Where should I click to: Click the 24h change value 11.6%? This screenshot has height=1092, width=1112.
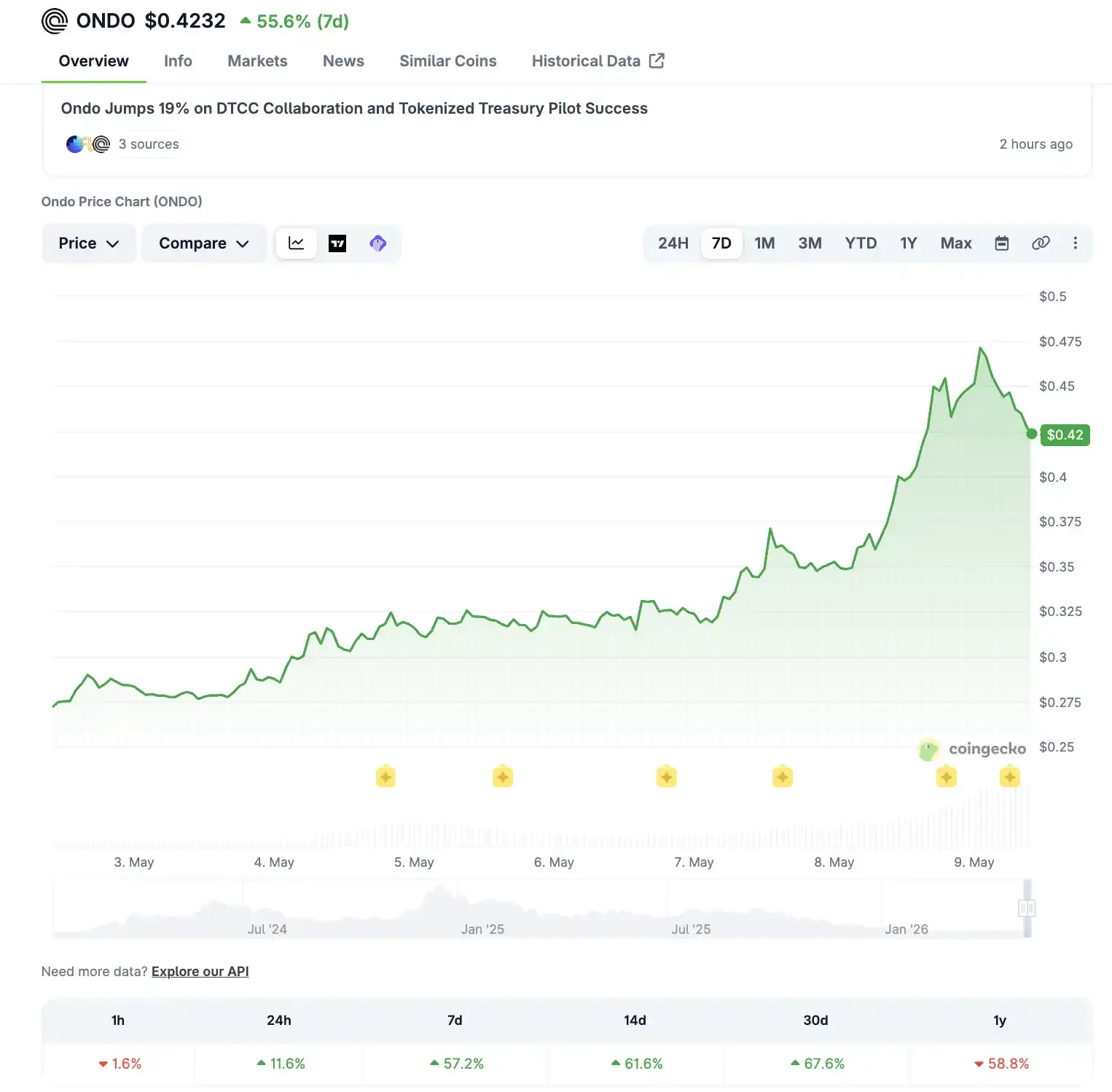point(281,1064)
